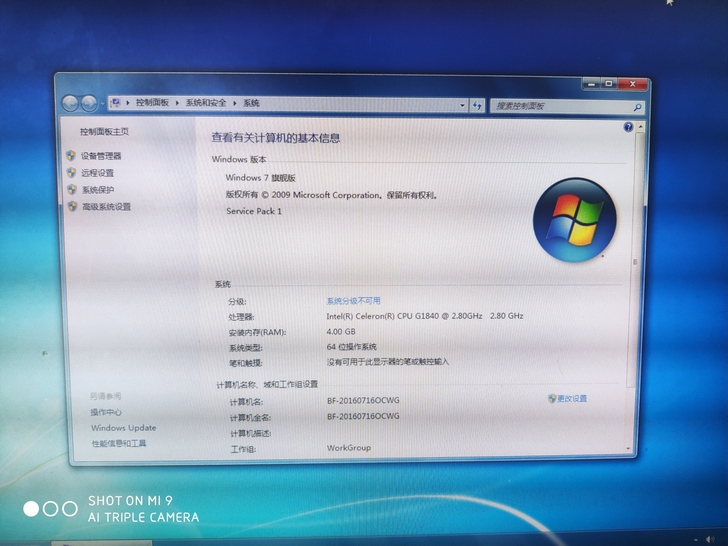Click the volume speaker icon in system tray
The width and height of the screenshot is (728, 546).
pyautogui.click(x=710, y=539)
